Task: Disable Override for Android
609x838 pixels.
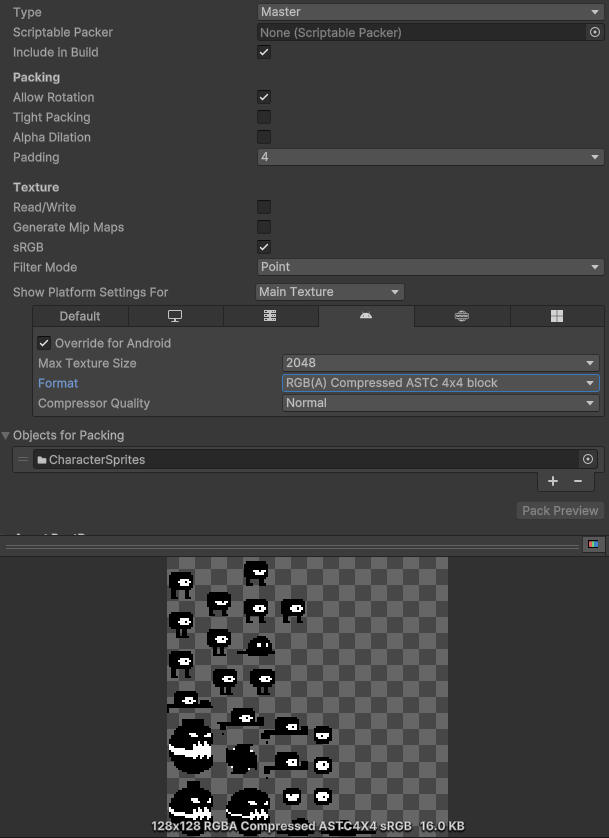Action: click(x=44, y=343)
